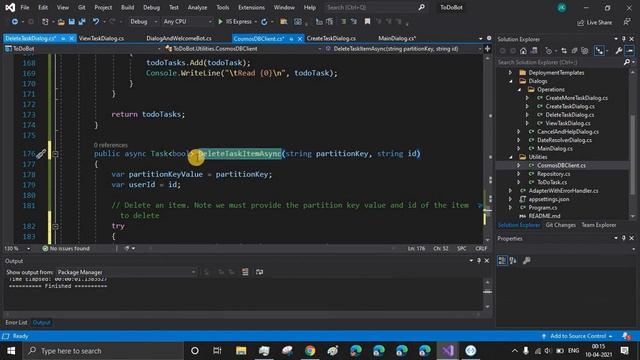
Task: Click the 0 references CodeLens link
Action: pos(111,145)
